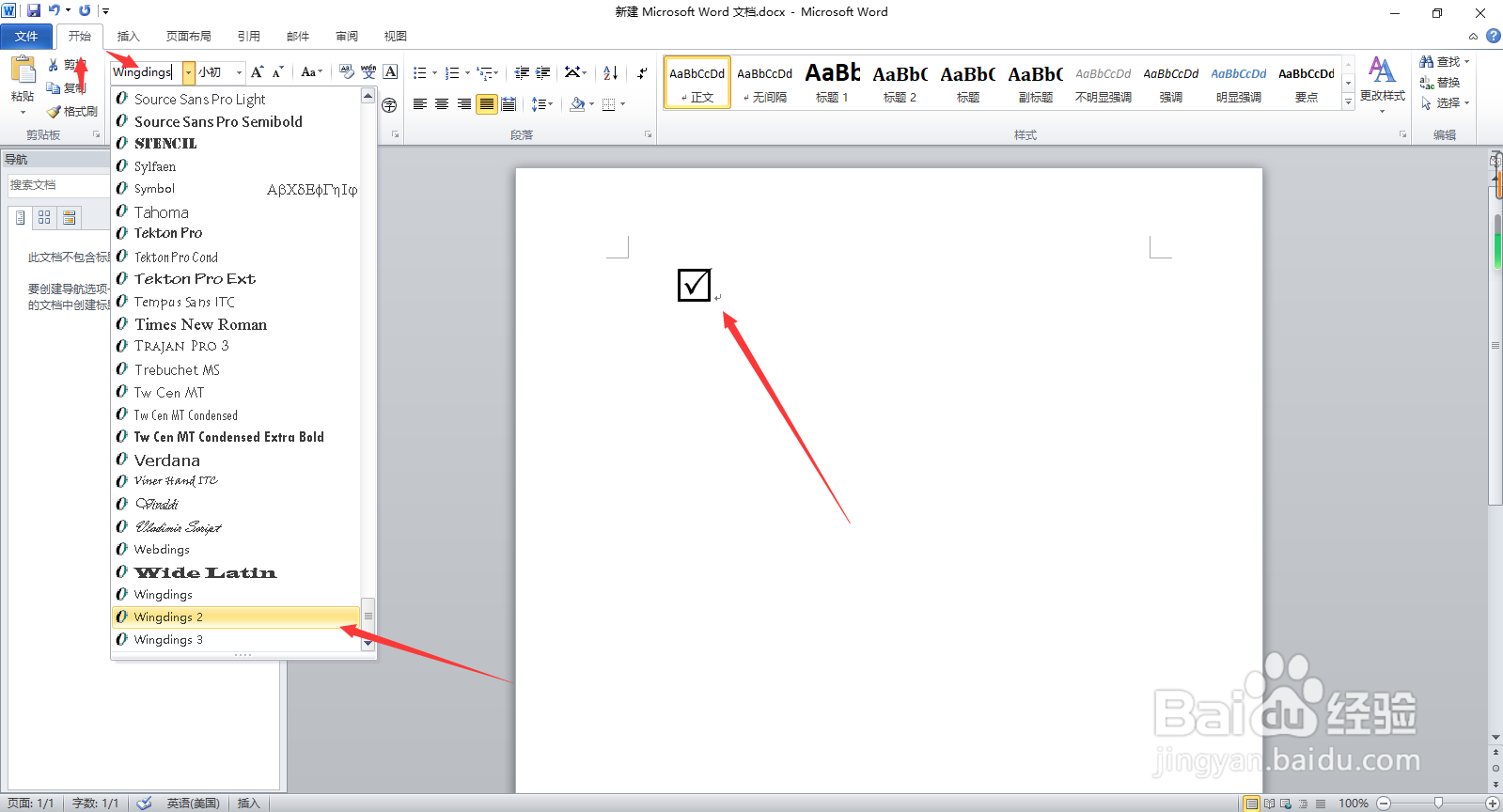Click the zoom slider handle in status bar
The height and width of the screenshot is (812, 1503).
1438,803
